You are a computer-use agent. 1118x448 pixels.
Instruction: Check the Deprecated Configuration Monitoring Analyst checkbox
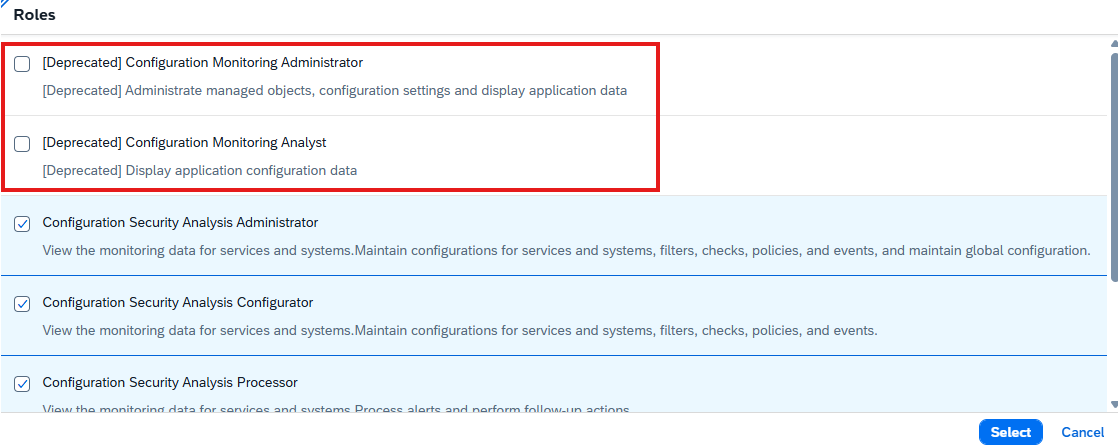(x=22, y=144)
